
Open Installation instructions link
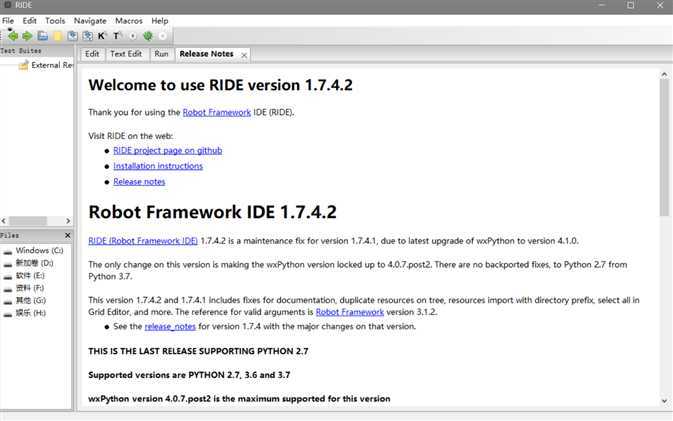tap(158, 166)
